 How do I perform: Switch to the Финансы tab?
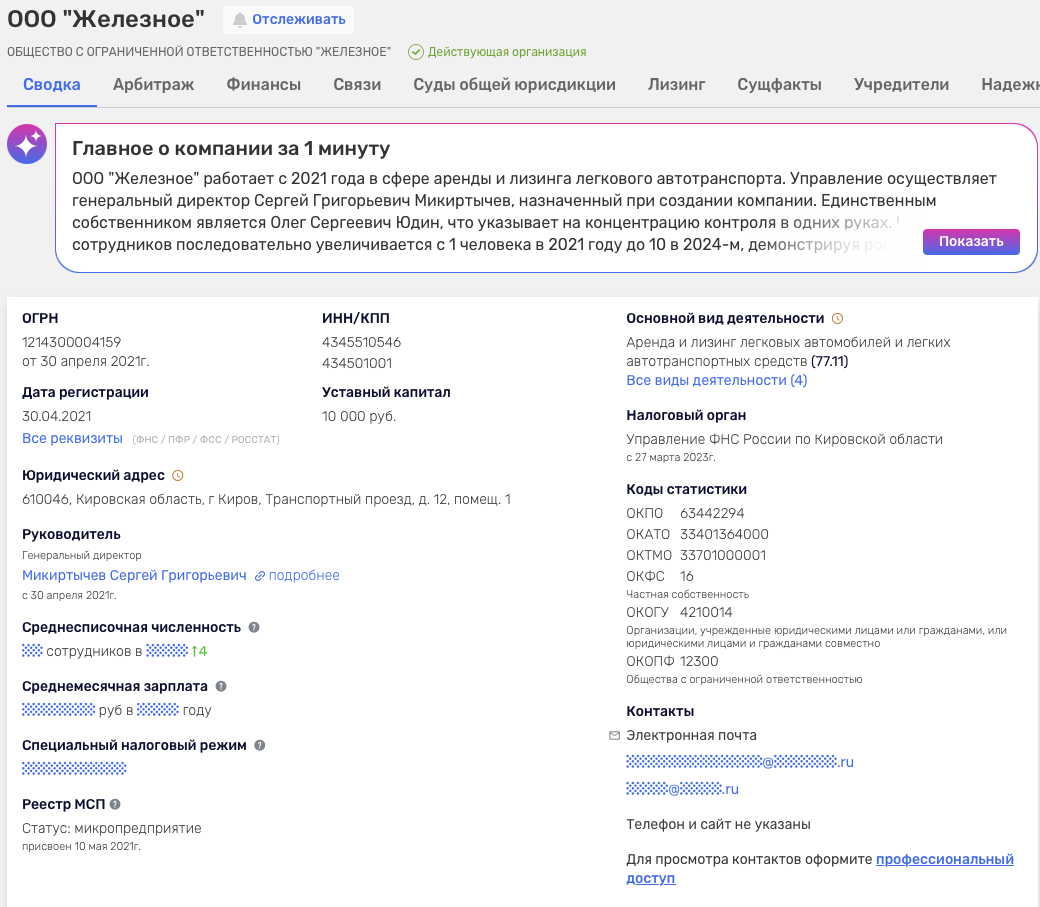(x=263, y=85)
